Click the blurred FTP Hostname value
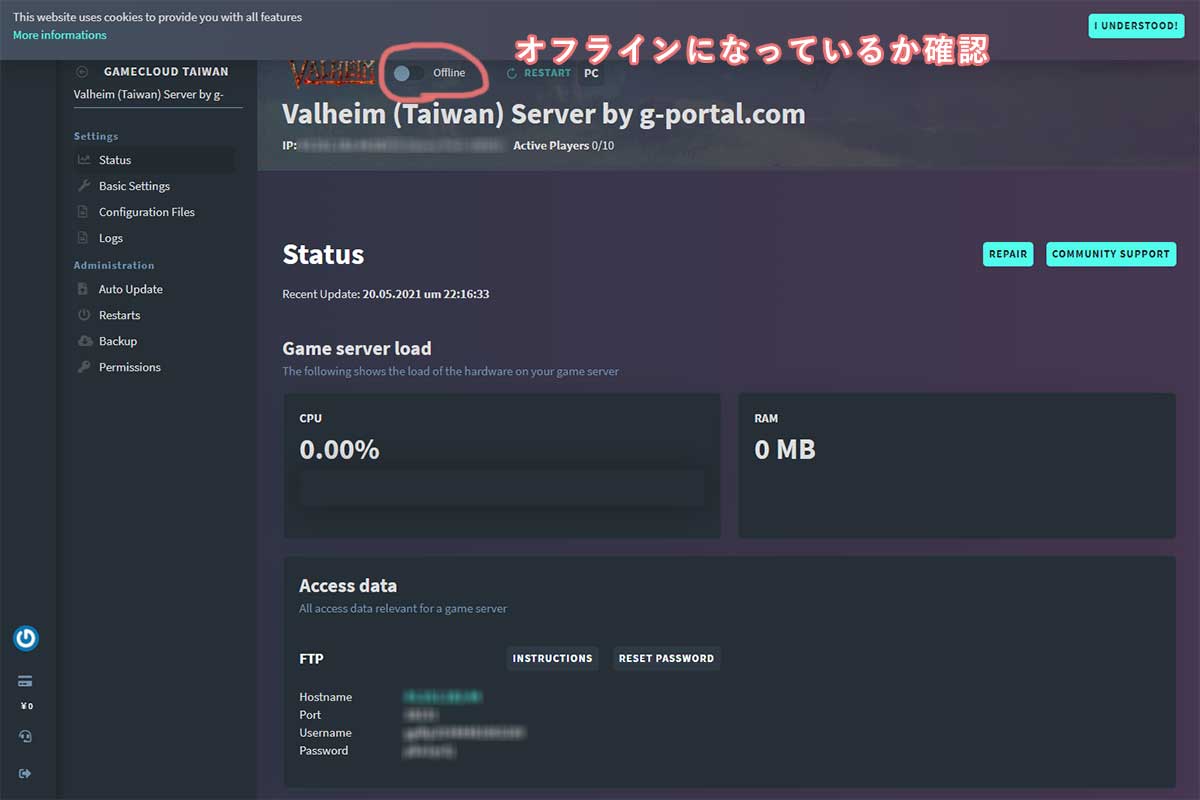 click(x=443, y=697)
